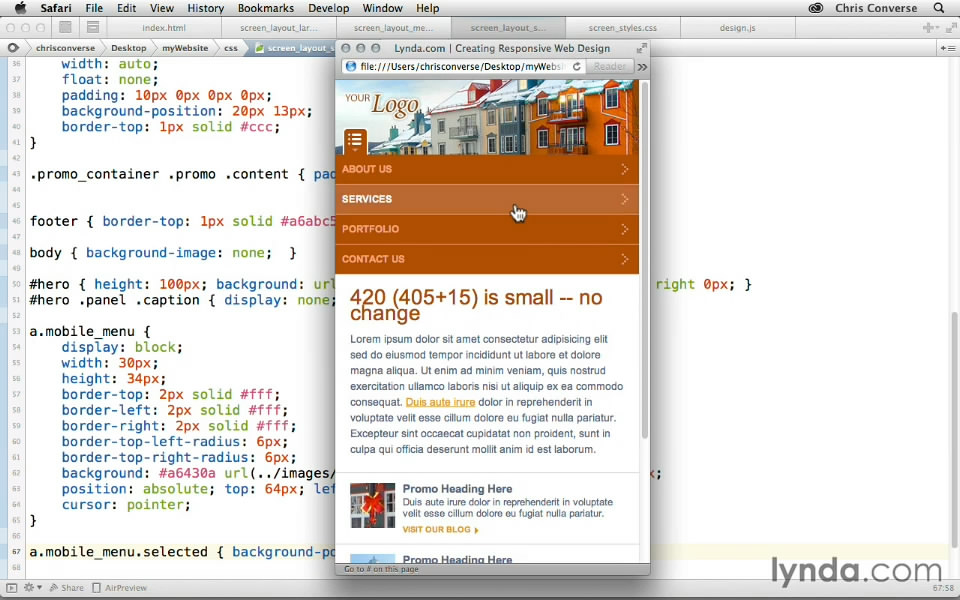The image size is (960, 600).
Task: Select css folder in the path bar
Action: tap(230, 48)
